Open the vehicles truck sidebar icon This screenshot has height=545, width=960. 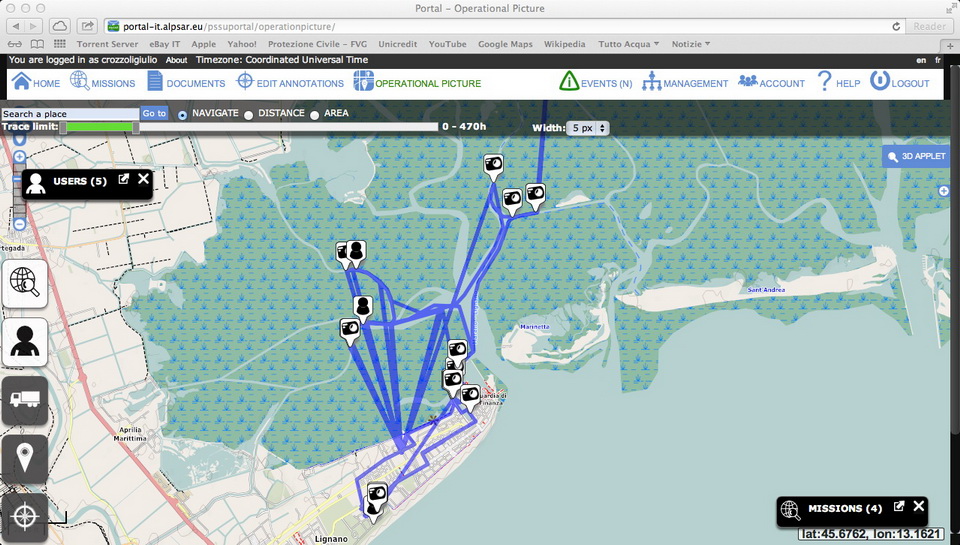(25, 400)
